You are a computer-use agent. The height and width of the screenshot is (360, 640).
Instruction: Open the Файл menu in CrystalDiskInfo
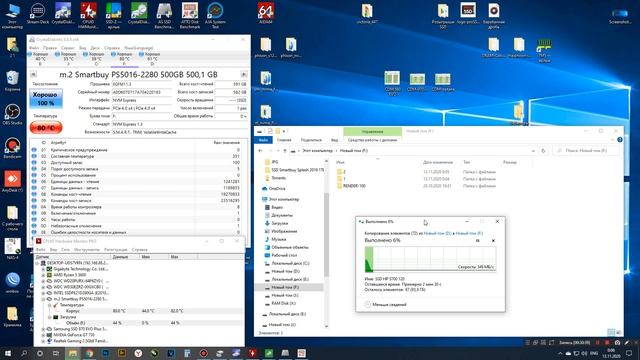[34, 48]
